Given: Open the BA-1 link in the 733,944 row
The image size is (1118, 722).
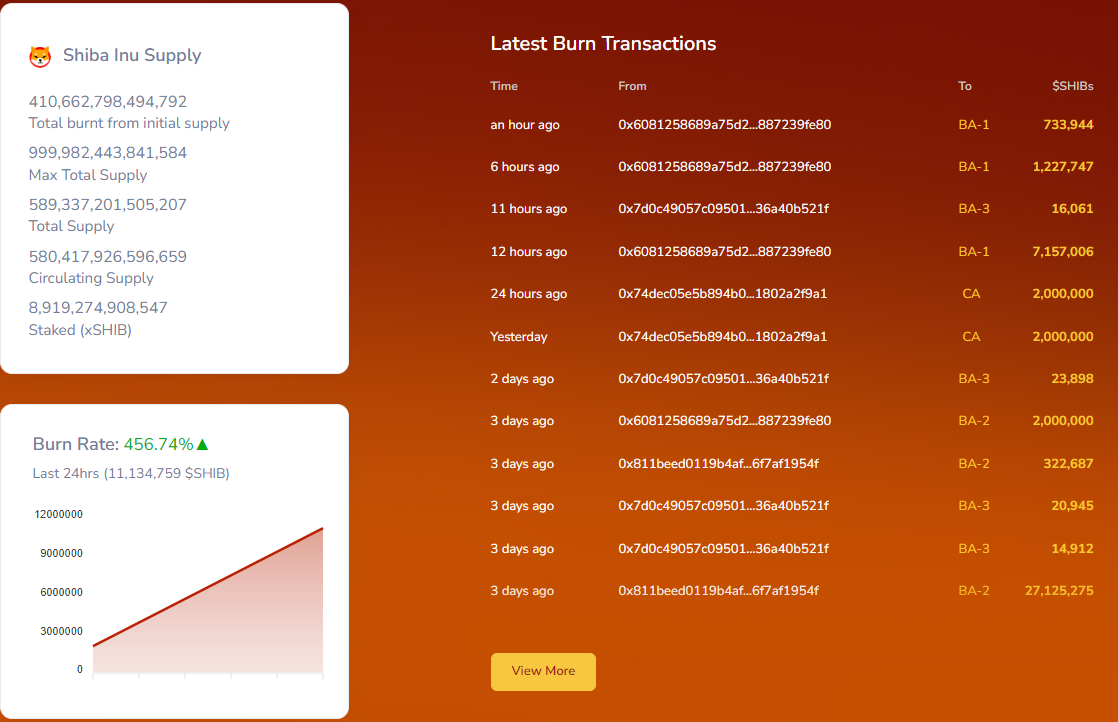Looking at the screenshot, I should click(973, 125).
